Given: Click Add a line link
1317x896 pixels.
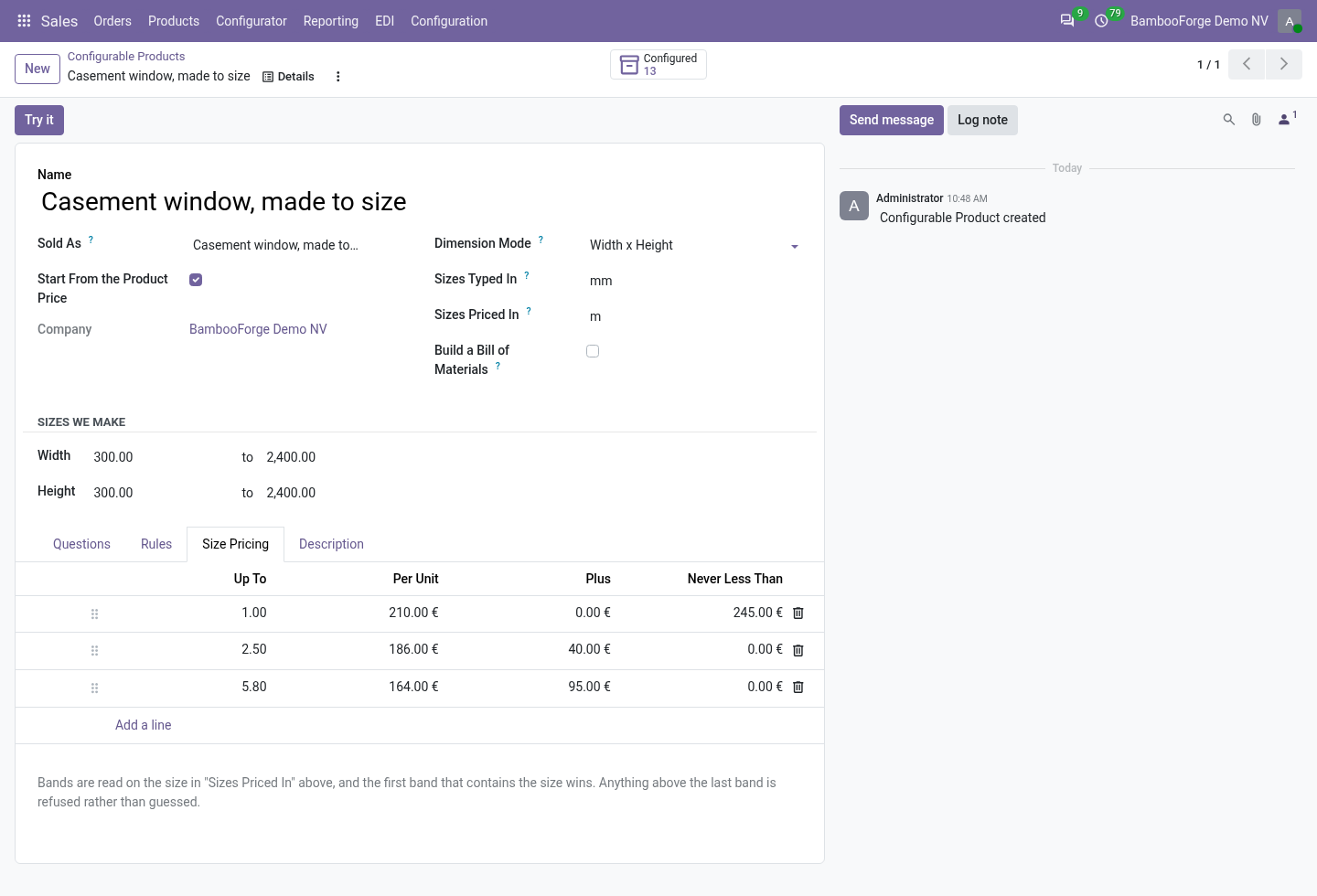Looking at the screenshot, I should coord(144,725).
